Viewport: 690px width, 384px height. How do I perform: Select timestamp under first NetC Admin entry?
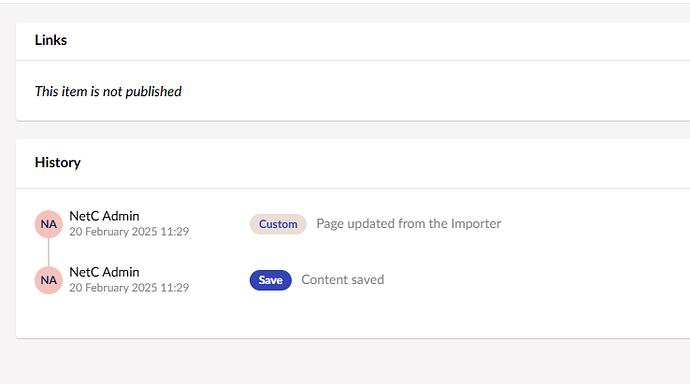pyautogui.click(x=129, y=232)
